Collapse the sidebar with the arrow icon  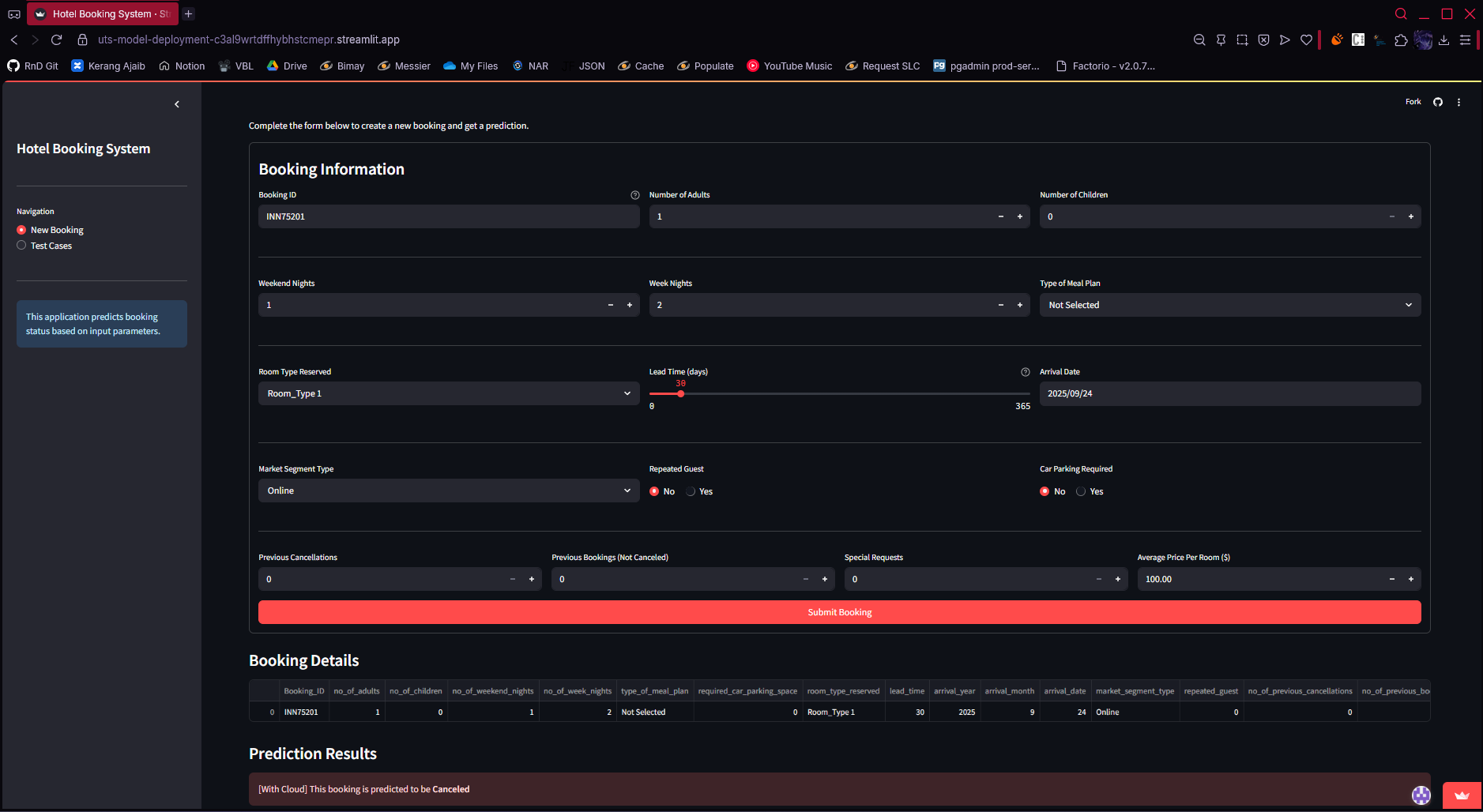pos(177,104)
